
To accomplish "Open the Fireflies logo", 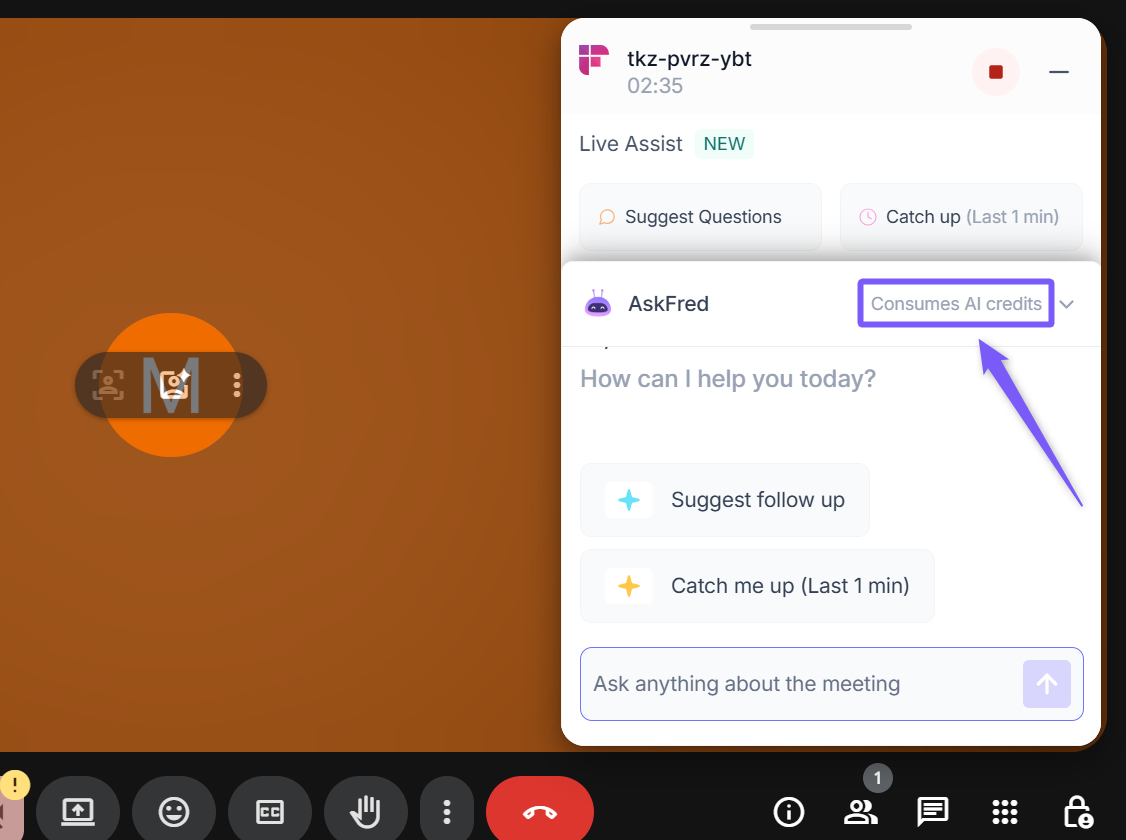I will tap(594, 60).
